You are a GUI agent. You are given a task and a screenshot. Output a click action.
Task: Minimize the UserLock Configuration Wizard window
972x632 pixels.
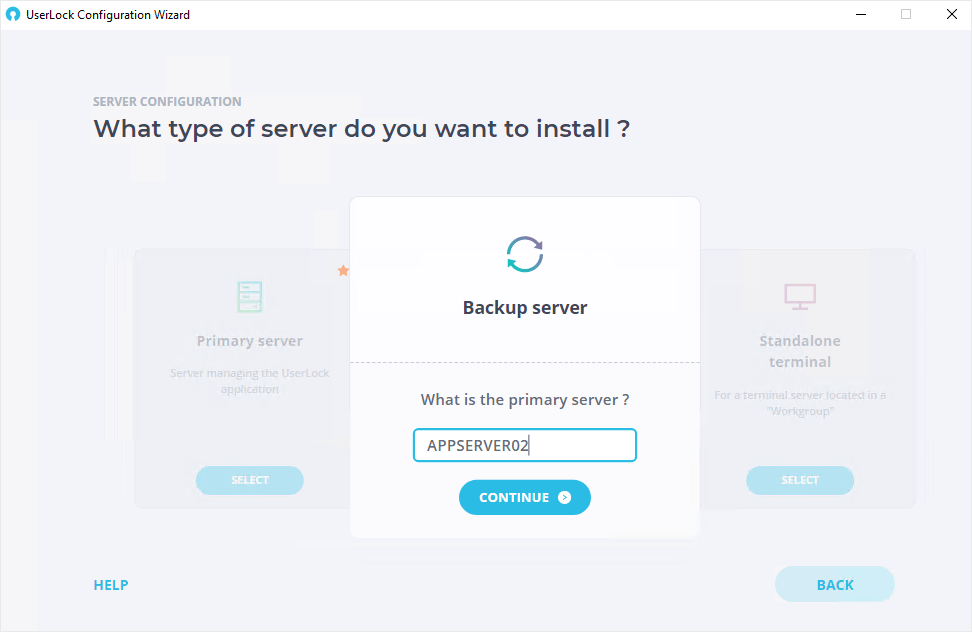click(861, 14)
